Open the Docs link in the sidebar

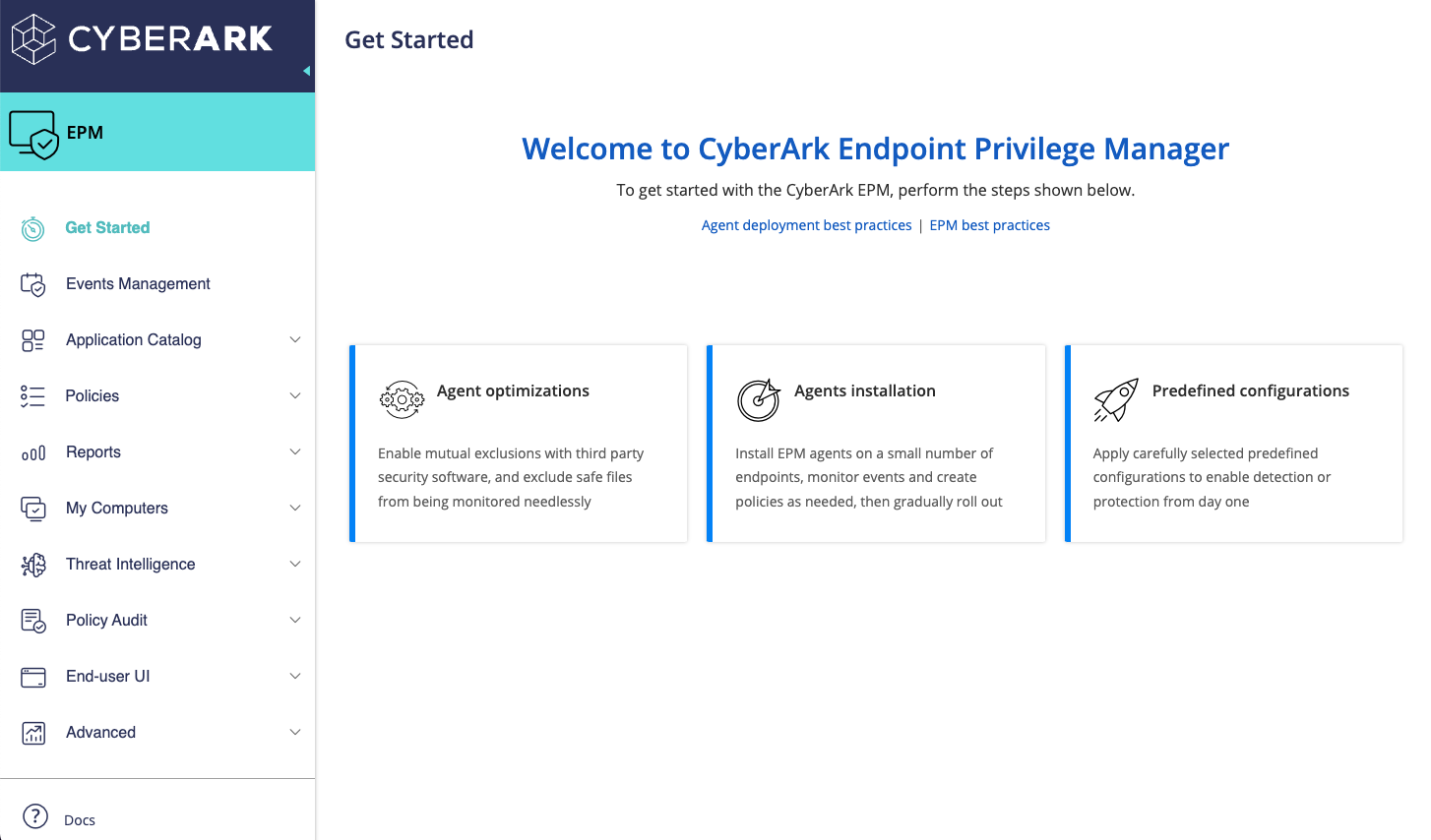click(x=80, y=820)
